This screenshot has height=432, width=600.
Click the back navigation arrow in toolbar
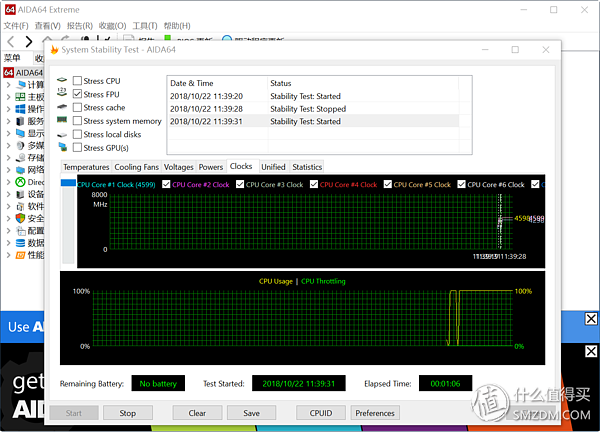click(x=10, y=42)
